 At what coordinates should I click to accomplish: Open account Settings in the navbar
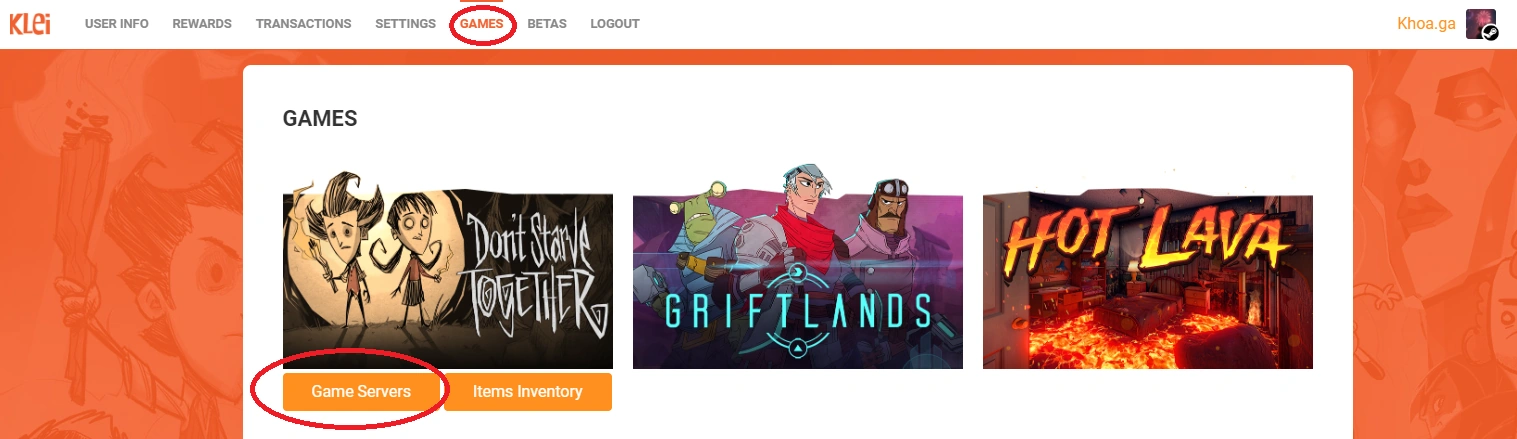click(405, 24)
